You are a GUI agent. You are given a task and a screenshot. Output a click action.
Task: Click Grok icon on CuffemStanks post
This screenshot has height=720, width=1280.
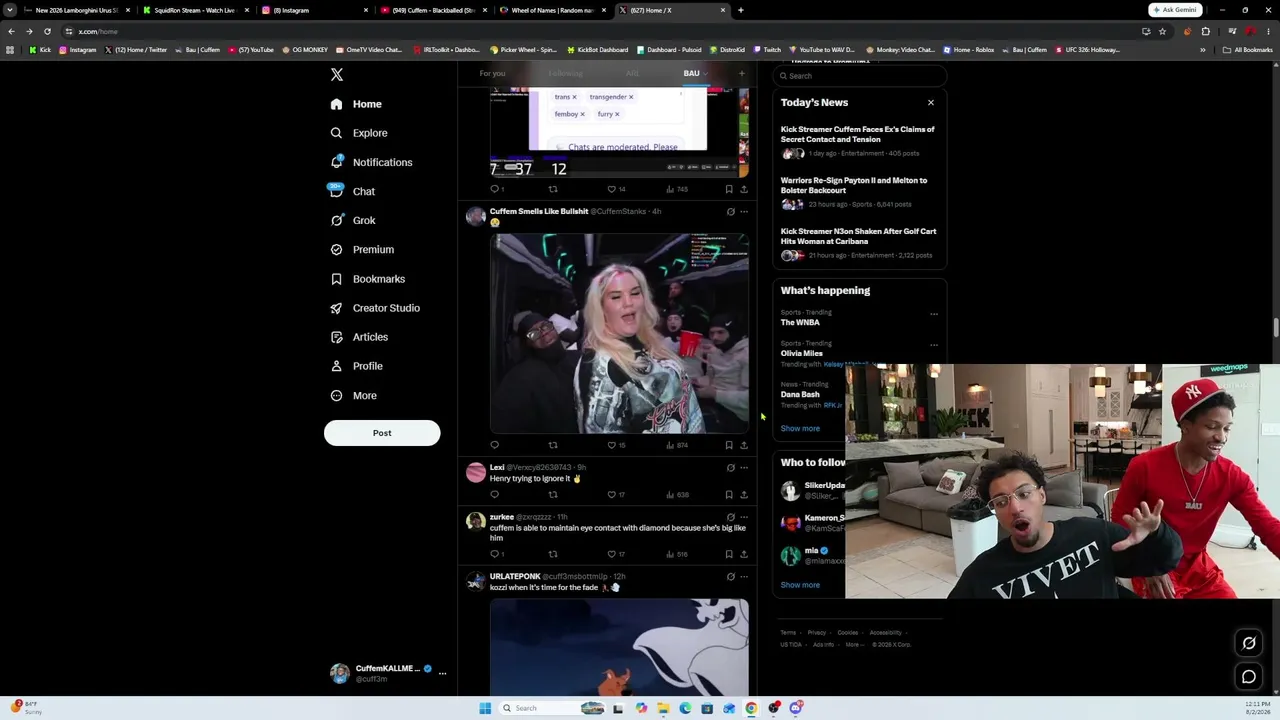click(x=730, y=212)
